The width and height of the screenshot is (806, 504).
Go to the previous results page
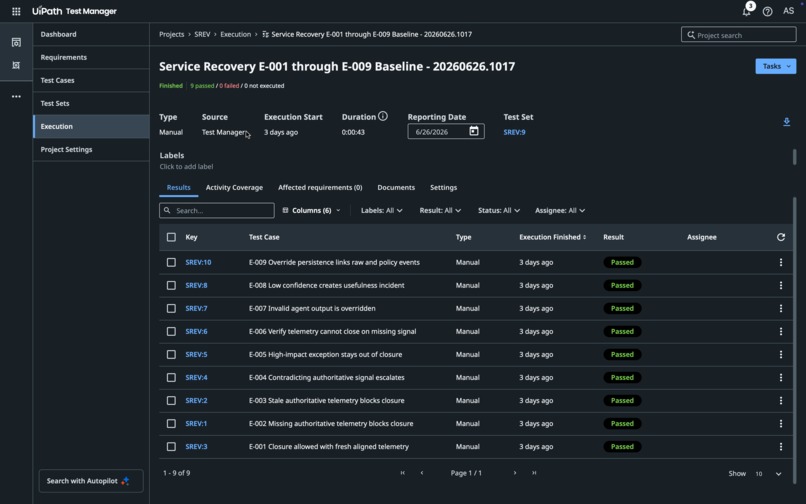pos(422,473)
